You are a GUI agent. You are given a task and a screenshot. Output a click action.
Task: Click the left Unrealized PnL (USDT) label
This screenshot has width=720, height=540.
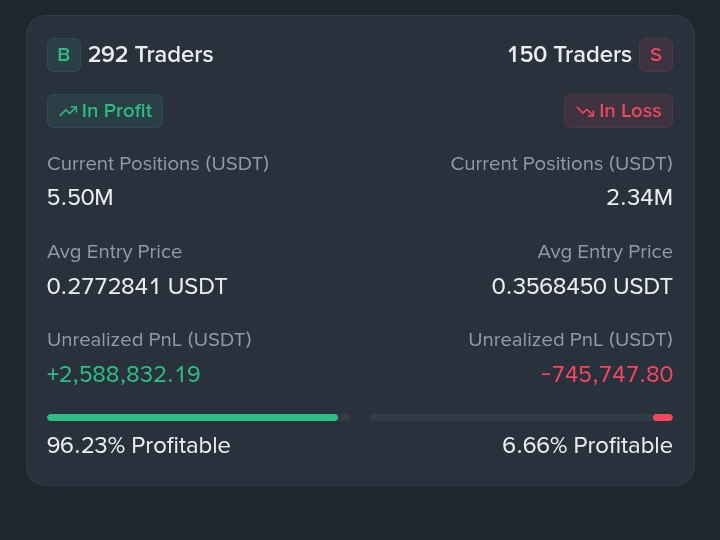[149, 340]
